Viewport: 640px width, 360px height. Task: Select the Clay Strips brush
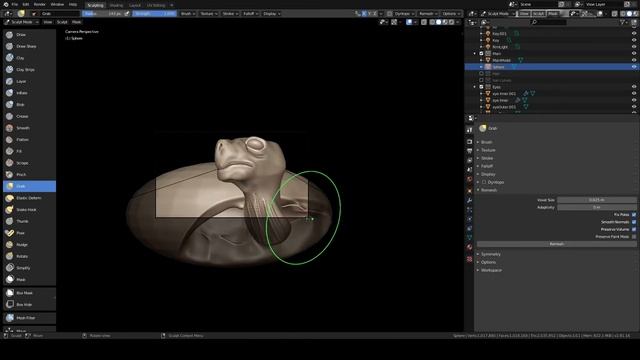point(29,70)
